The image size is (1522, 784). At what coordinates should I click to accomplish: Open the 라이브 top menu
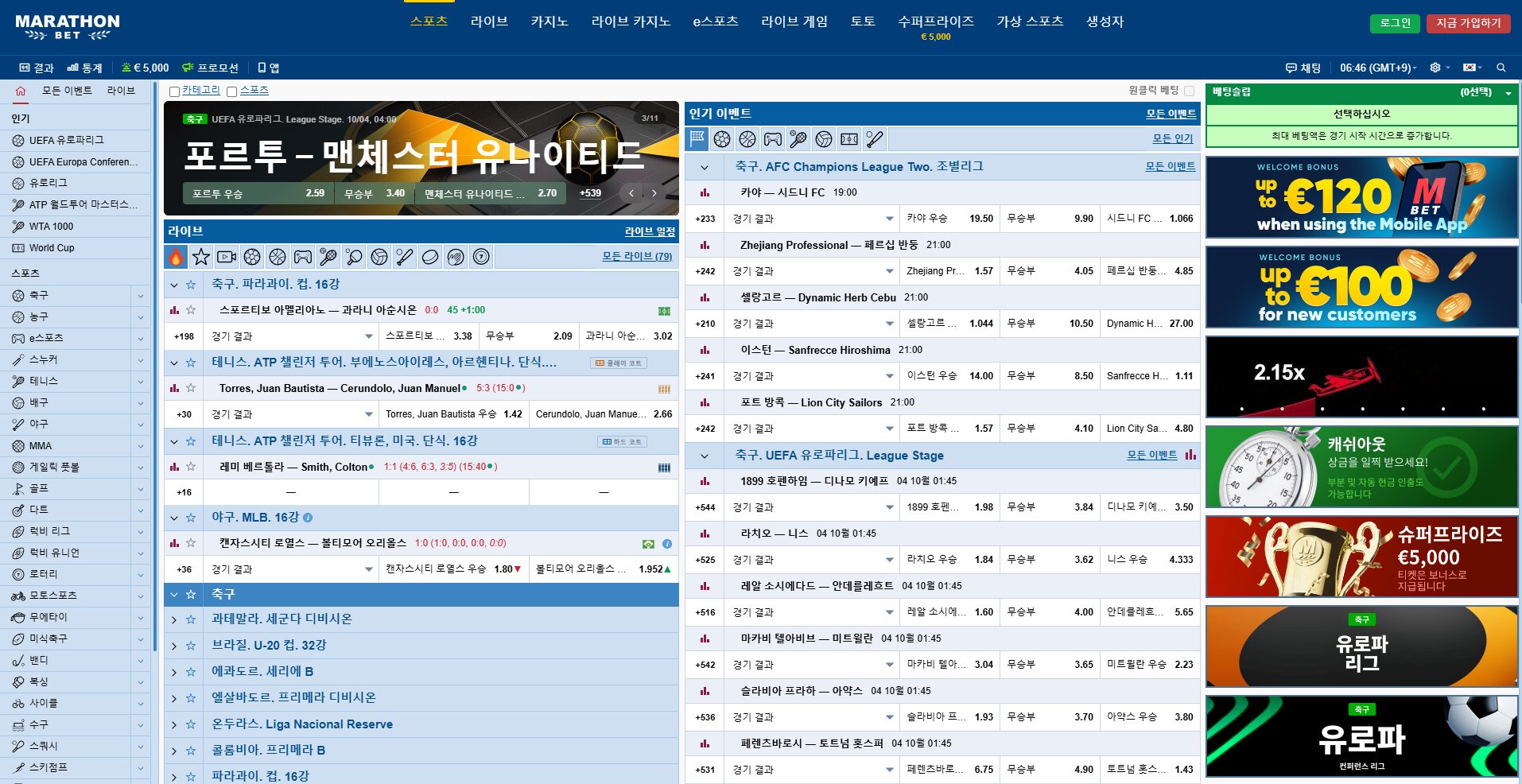tap(489, 21)
